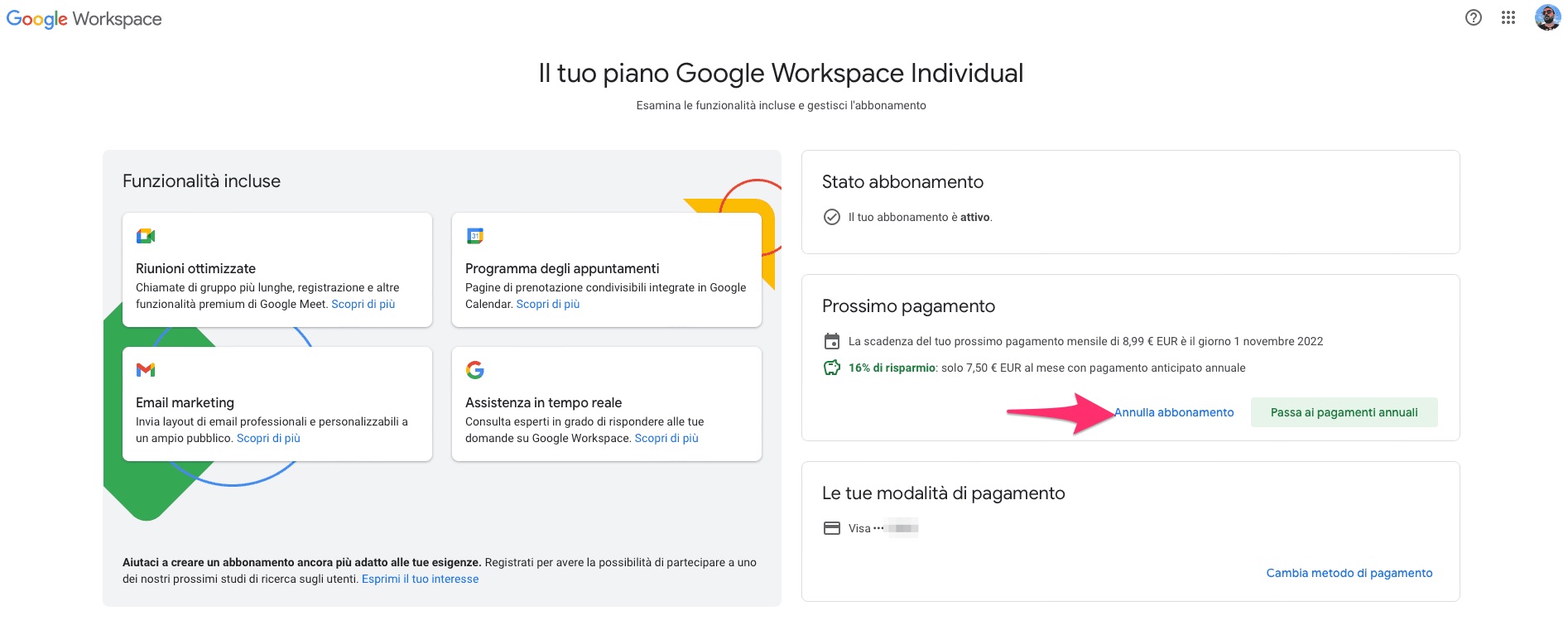Image resolution: width=1568 pixels, height=630 pixels.
Task: Click the Assistenza in tempo reale card title
Action: (543, 402)
